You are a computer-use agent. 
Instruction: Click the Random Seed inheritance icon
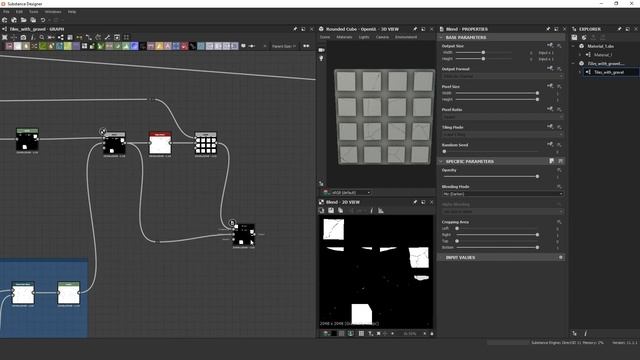click(550, 144)
